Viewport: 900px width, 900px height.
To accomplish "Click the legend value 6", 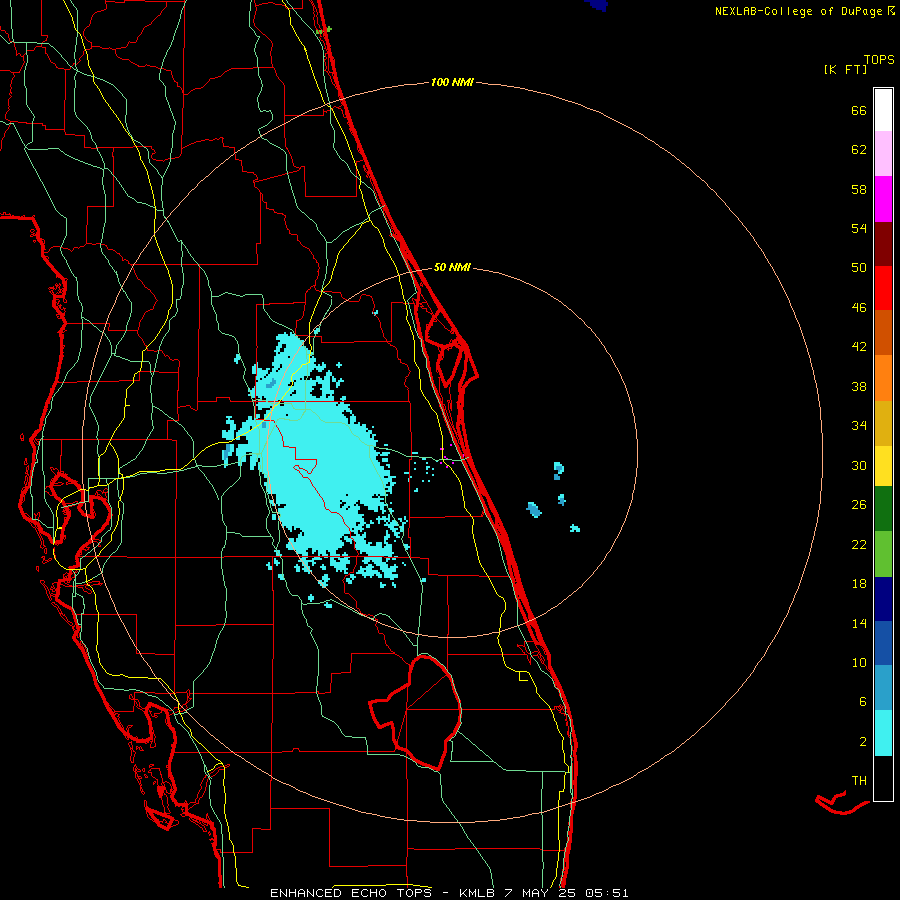I will click(x=863, y=702).
